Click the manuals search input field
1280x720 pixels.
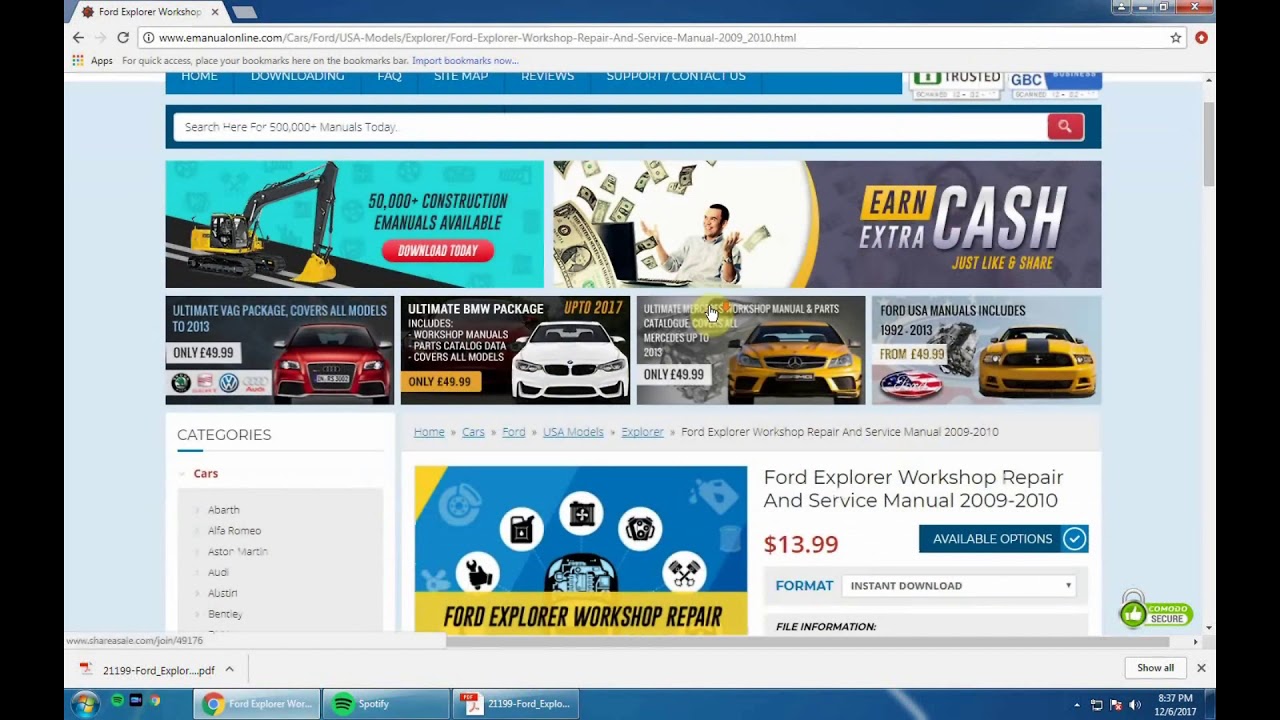(x=610, y=127)
